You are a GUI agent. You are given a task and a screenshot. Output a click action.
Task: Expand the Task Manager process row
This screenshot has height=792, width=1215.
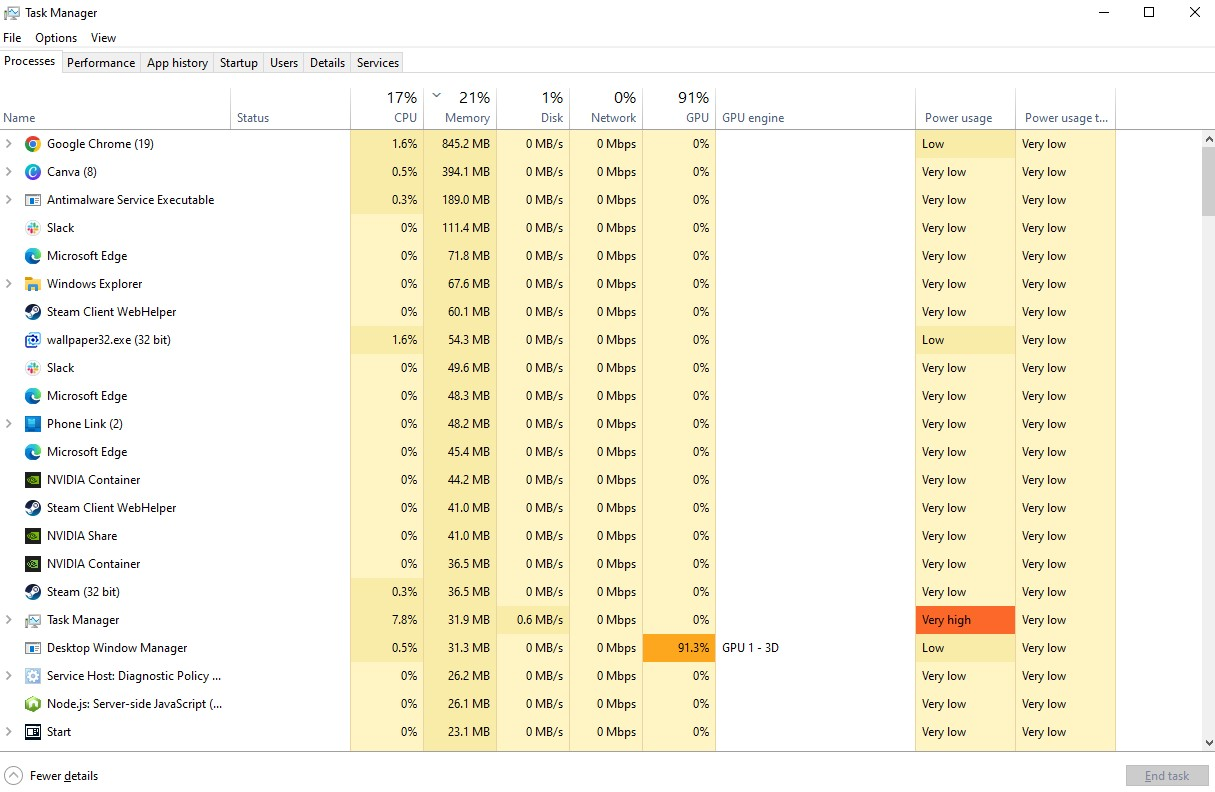click(9, 620)
